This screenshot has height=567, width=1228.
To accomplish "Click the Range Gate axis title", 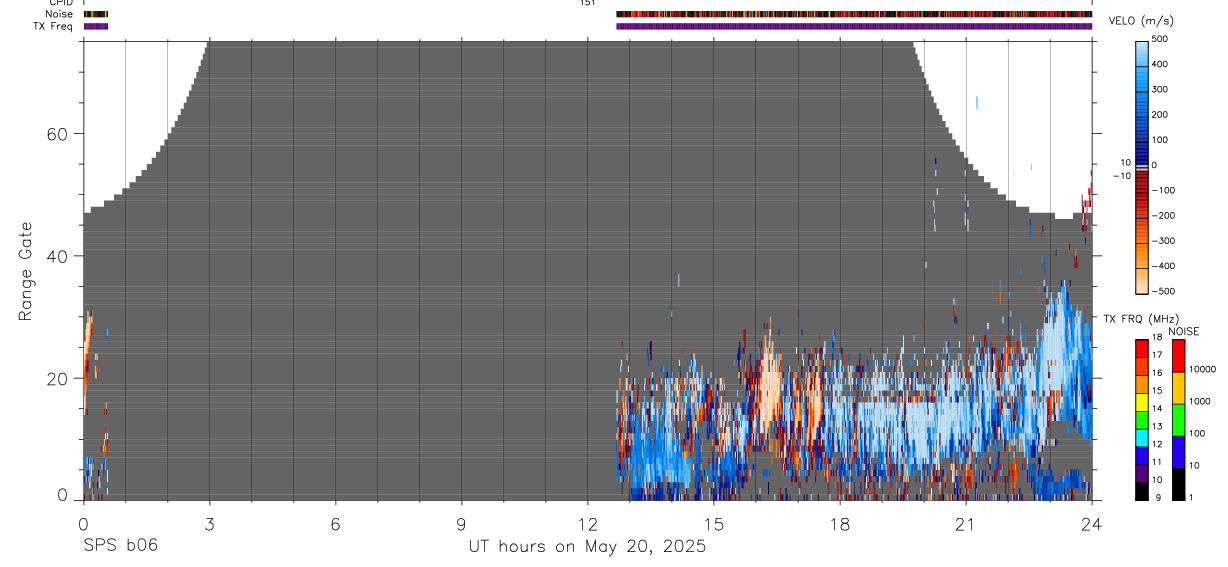I will 25,271.
